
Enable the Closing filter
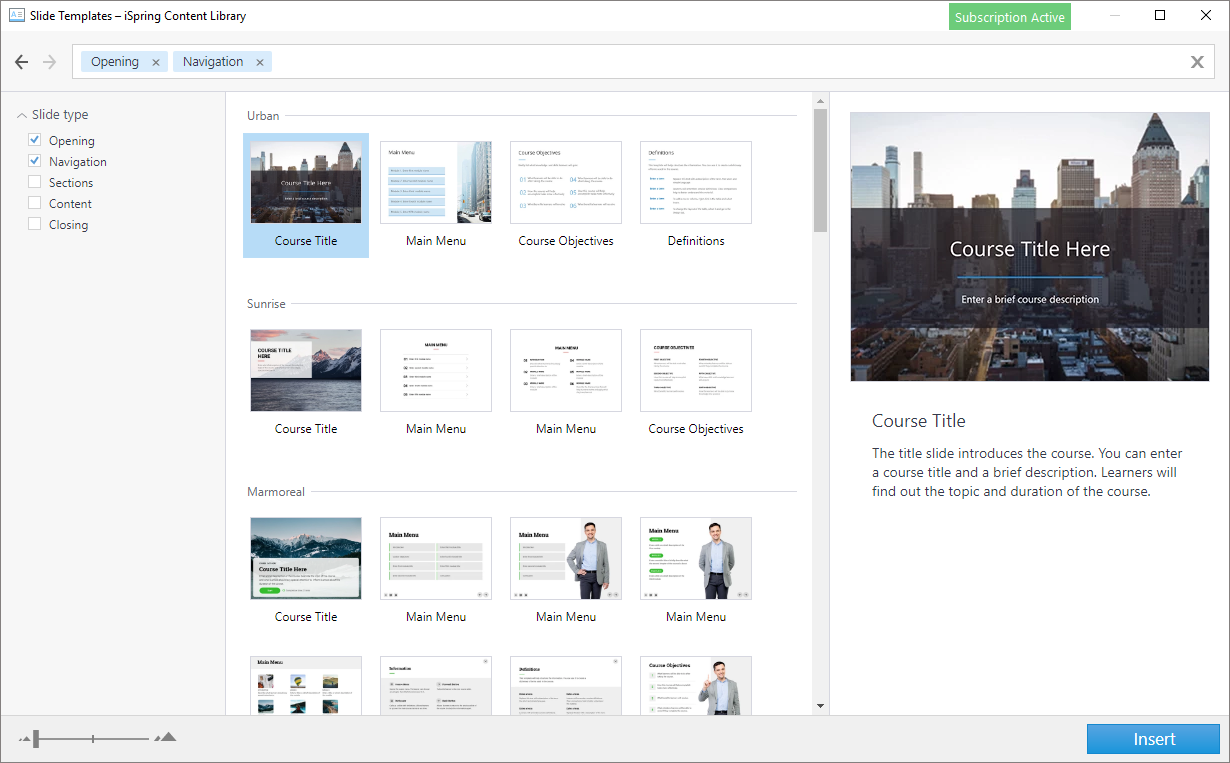click(36, 224)
